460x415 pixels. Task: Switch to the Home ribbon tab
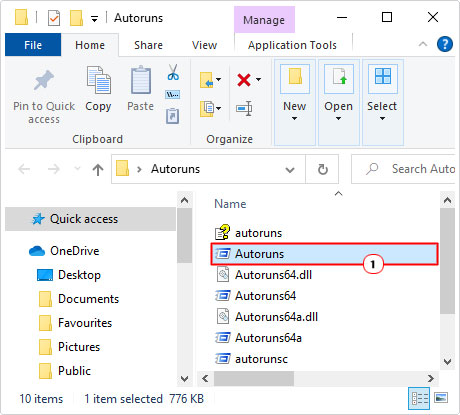pos(90,45)
